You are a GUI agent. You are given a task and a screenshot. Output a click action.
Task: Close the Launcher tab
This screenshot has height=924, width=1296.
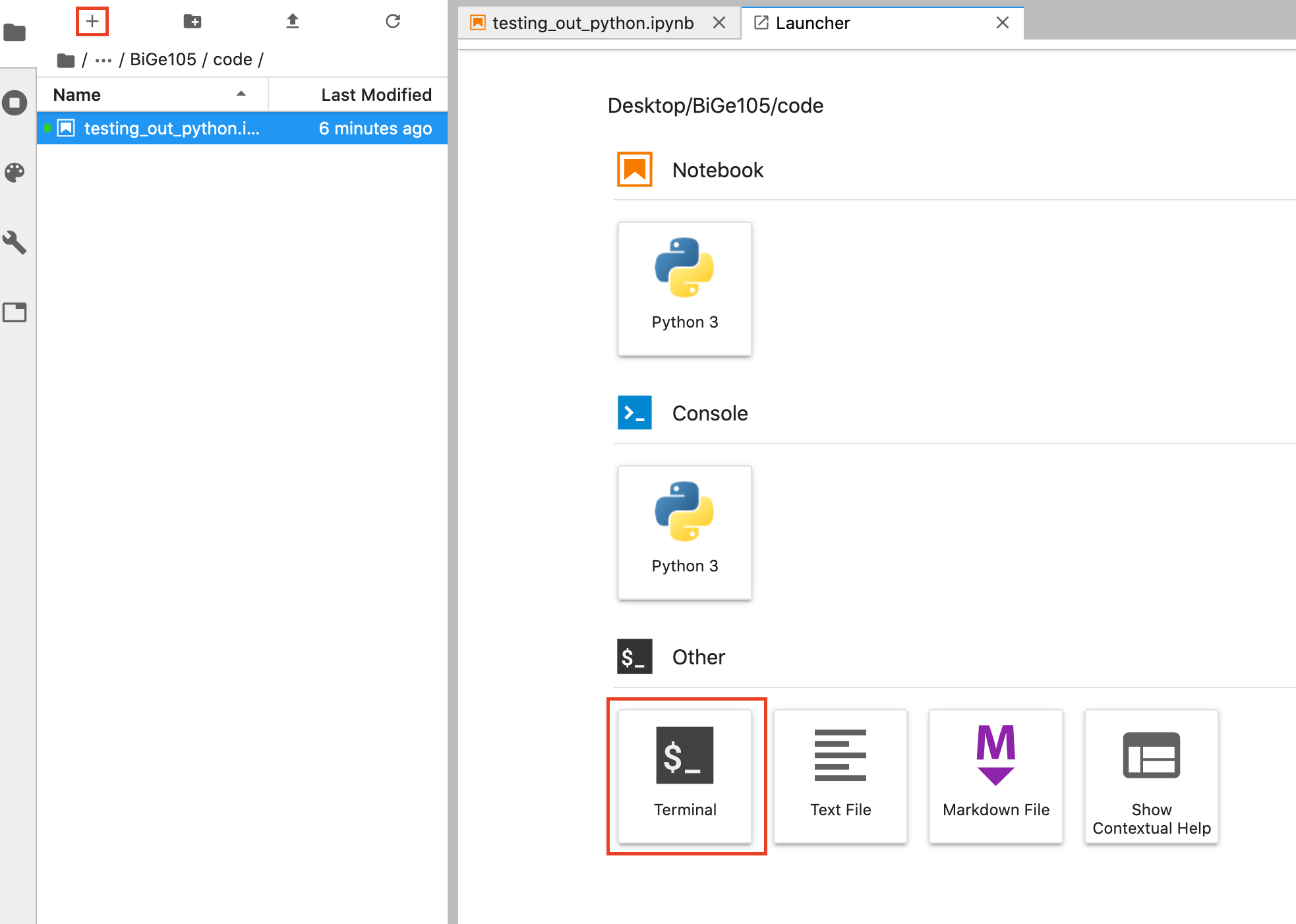point(1003,23)
